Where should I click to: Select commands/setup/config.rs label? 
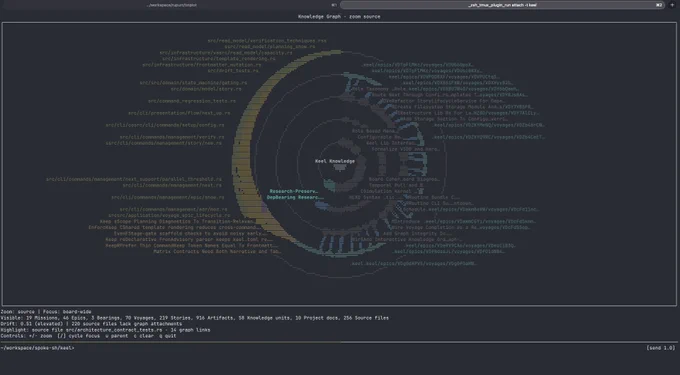(165, 125)
